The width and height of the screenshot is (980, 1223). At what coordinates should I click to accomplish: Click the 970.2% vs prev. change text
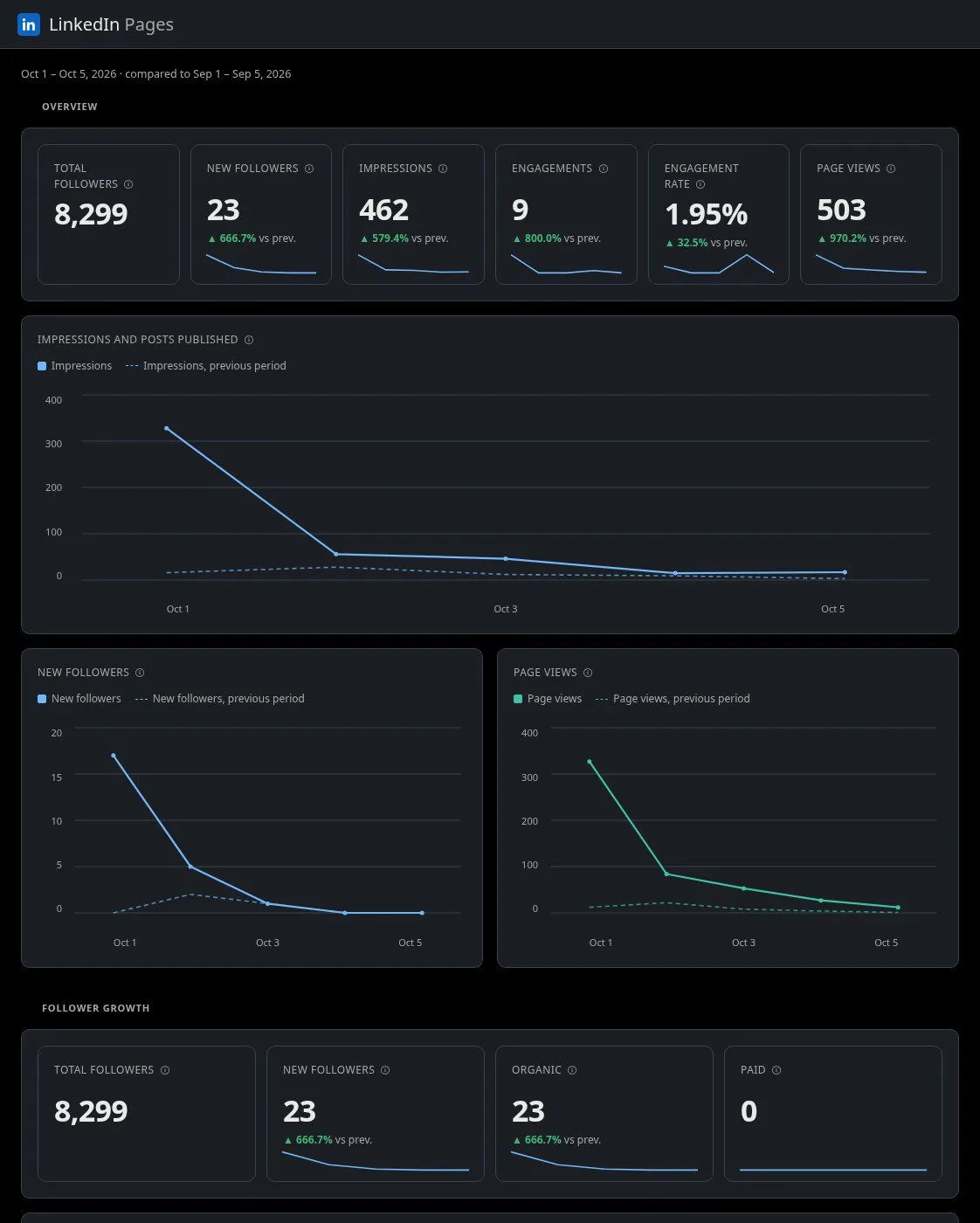pyautogui.click(x=861, y=238)
